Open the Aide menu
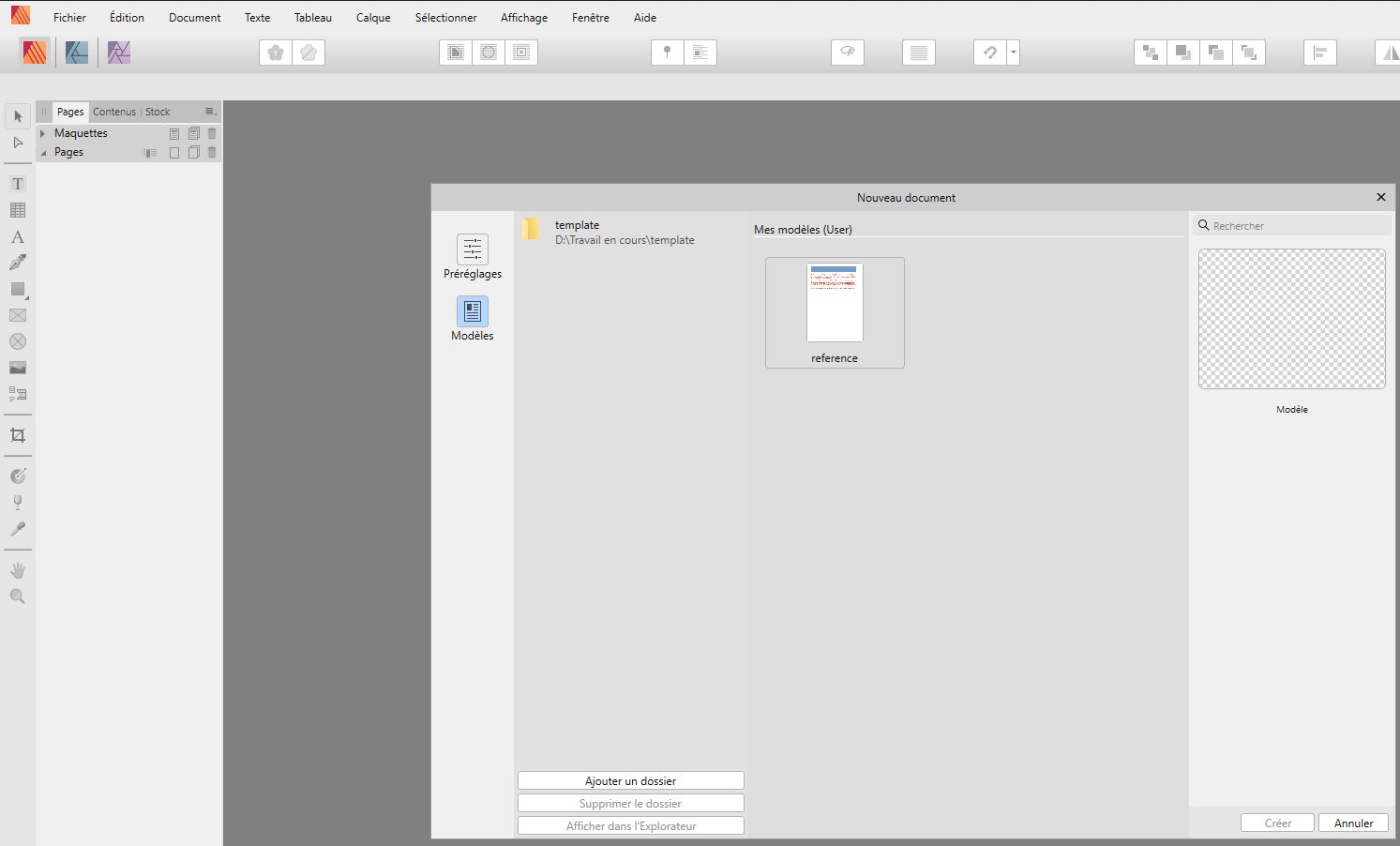This screenshot has width=1400, height=846. 645,18
